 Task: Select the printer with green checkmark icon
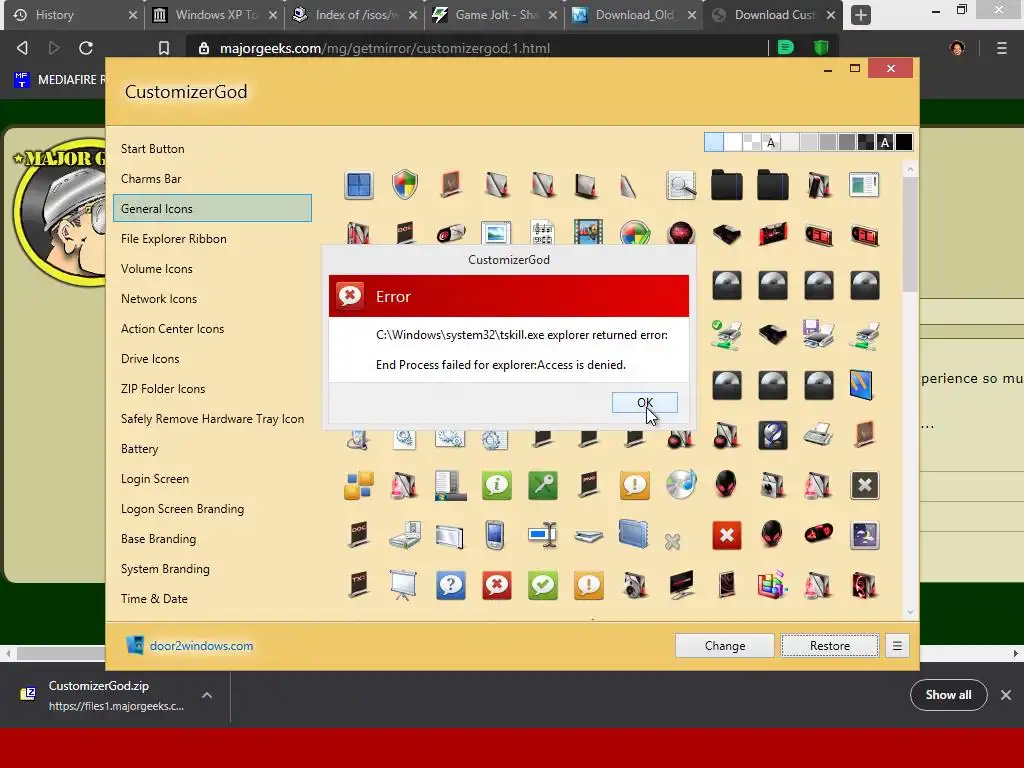tap(726, 334)
